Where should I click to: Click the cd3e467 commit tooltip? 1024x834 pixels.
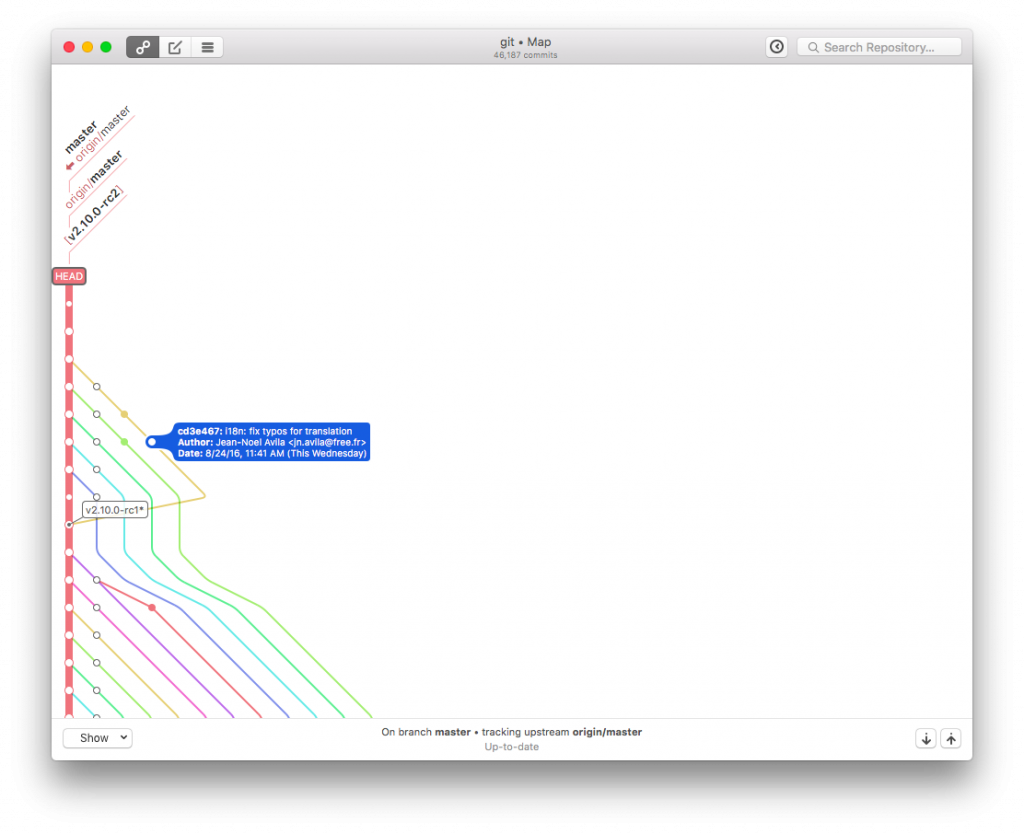[x=270, y=441]
